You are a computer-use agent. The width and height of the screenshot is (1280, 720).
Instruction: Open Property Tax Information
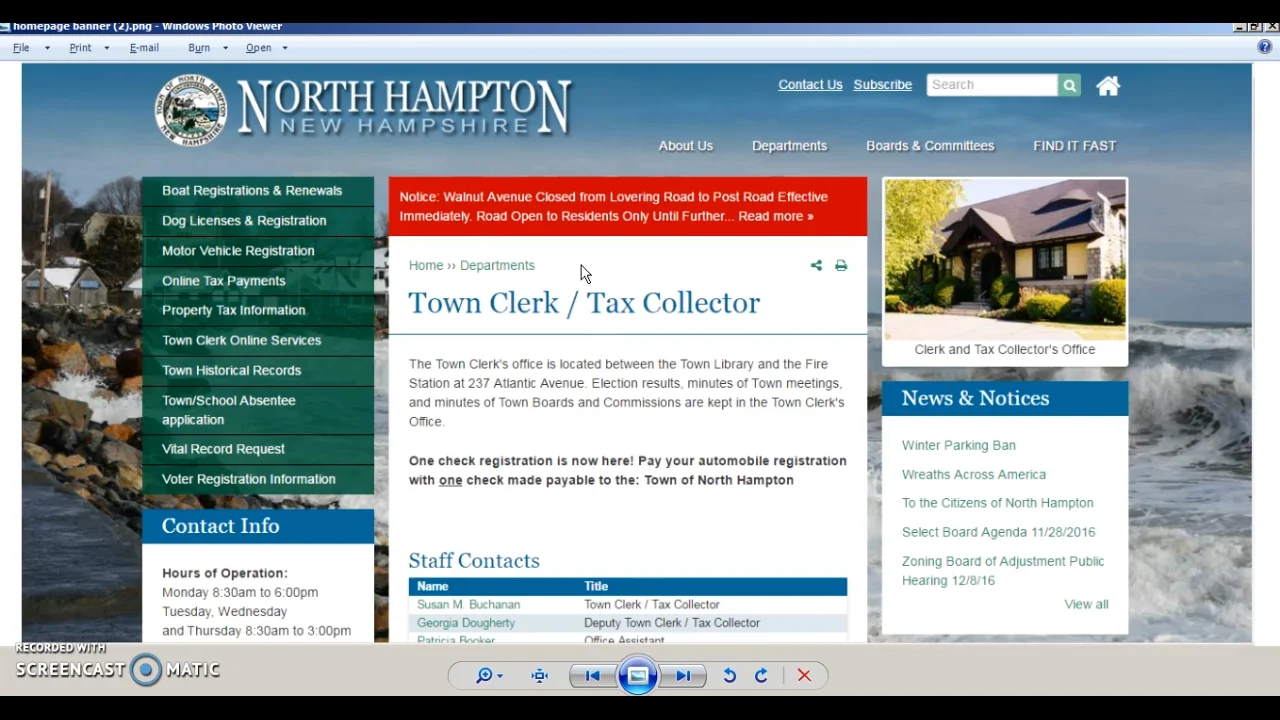point(258,310)
